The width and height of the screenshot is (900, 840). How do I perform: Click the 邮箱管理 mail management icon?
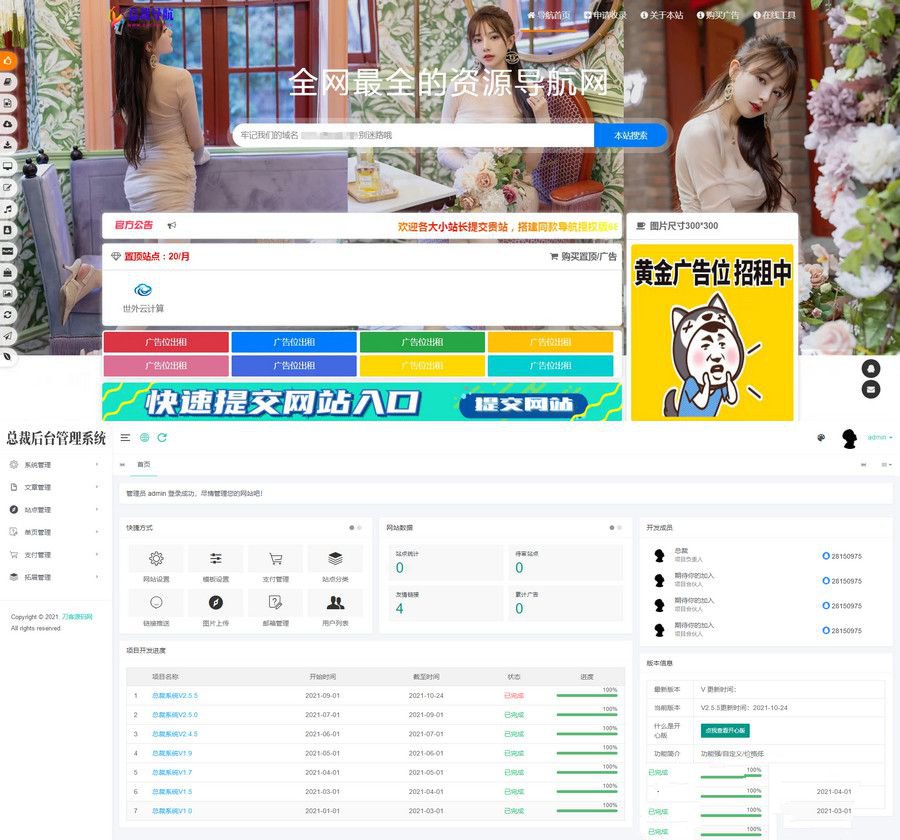(x=273, y=603)
